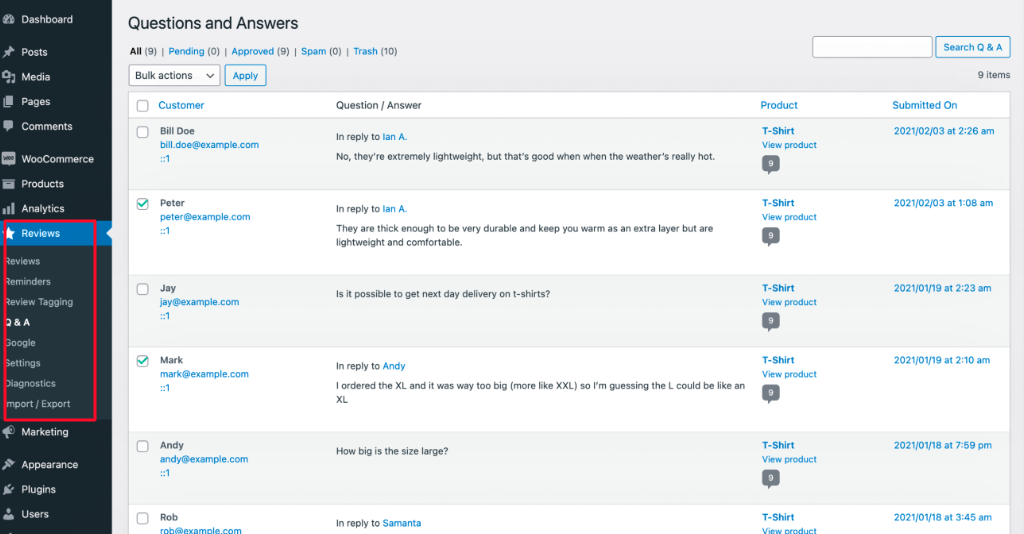This screenshot has width=1024, height=534.
Task: Click the Comments bubble icon in sidebar
Action: pyautogui.click(x=8, y=126)
